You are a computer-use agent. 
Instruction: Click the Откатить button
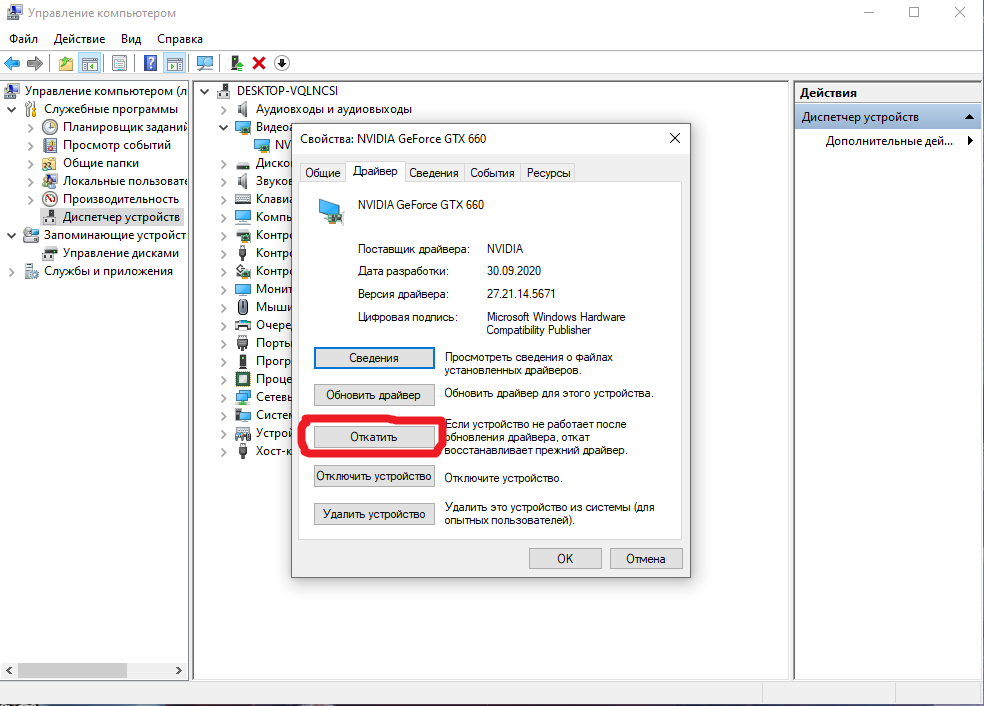[x=374, y=437]
